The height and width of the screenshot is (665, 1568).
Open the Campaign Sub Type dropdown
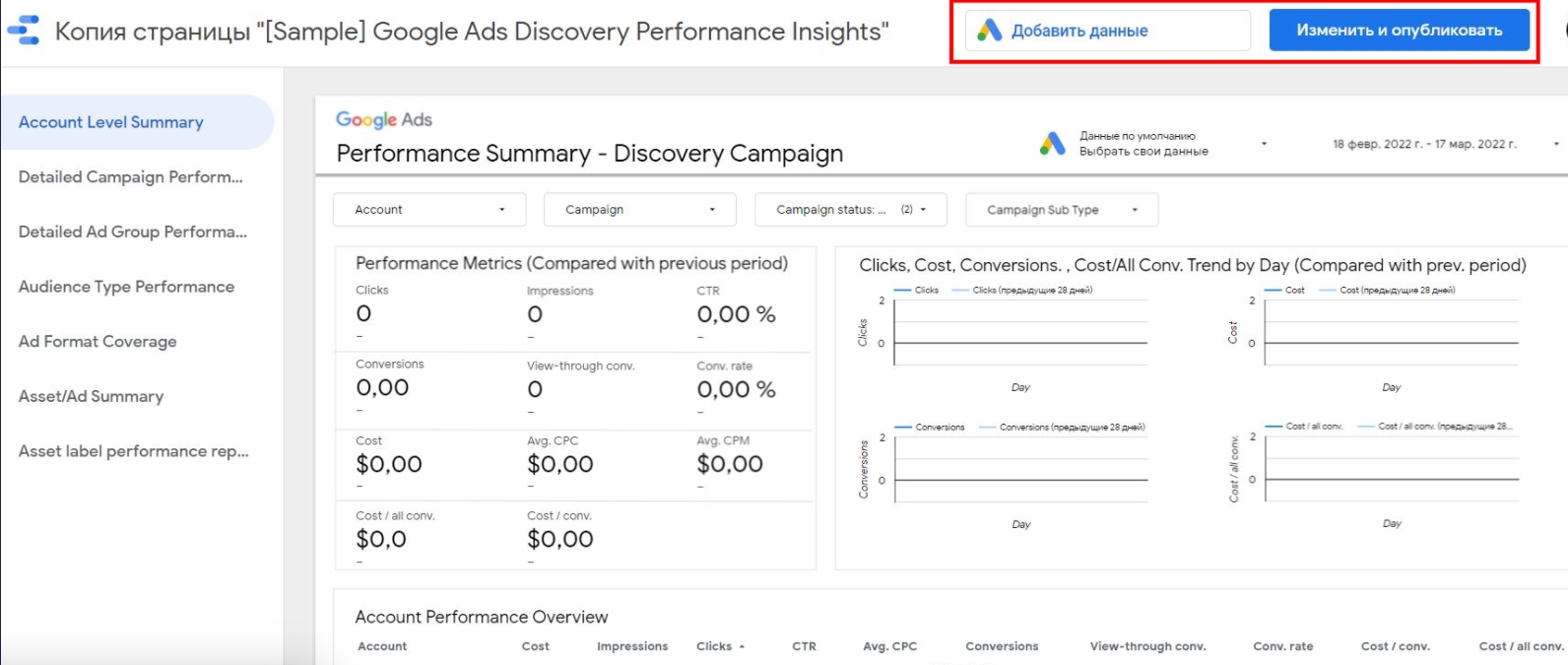(1062, 210)
